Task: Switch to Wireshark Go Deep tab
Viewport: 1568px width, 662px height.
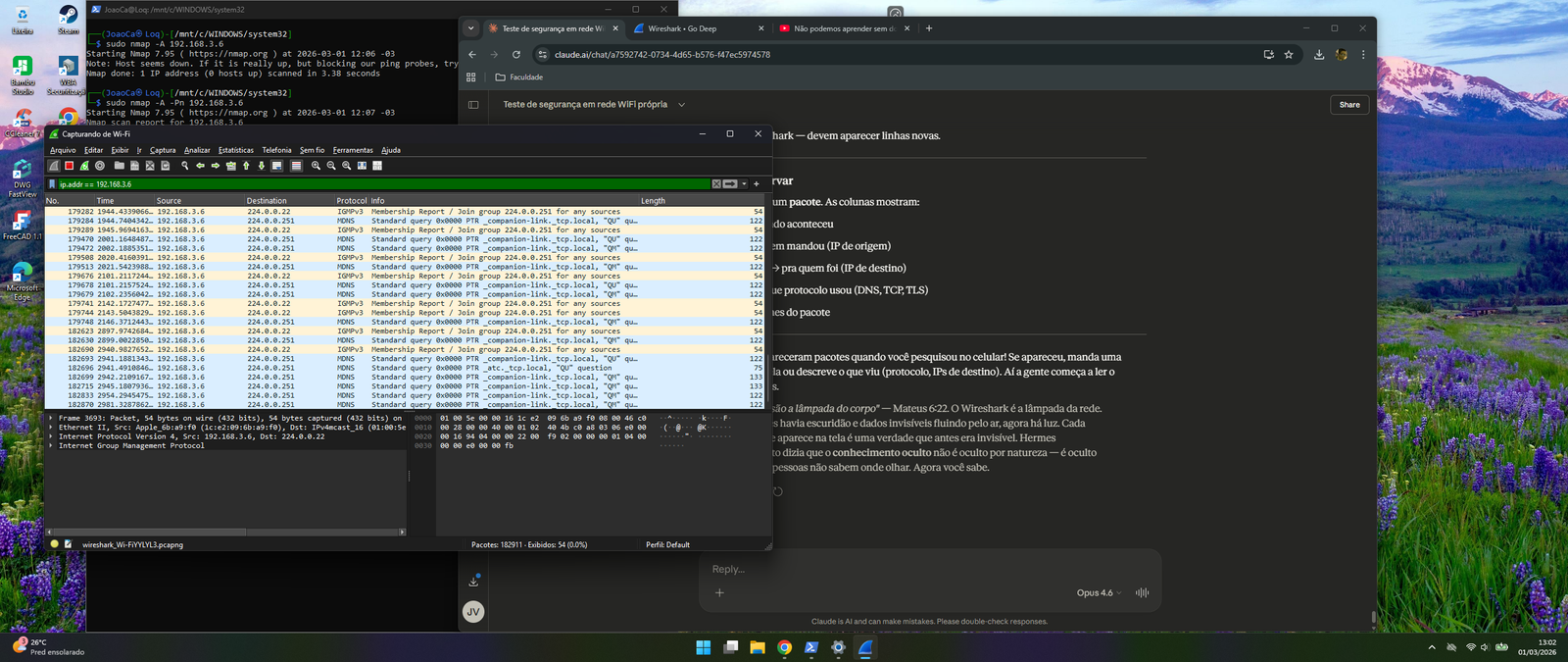Action: click(696, 28)
